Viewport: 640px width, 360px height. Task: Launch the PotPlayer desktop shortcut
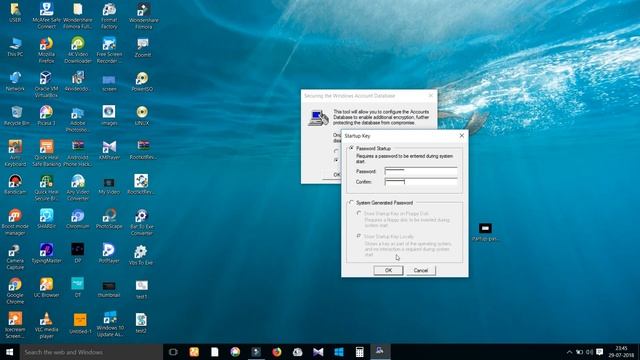pos(109,253)
